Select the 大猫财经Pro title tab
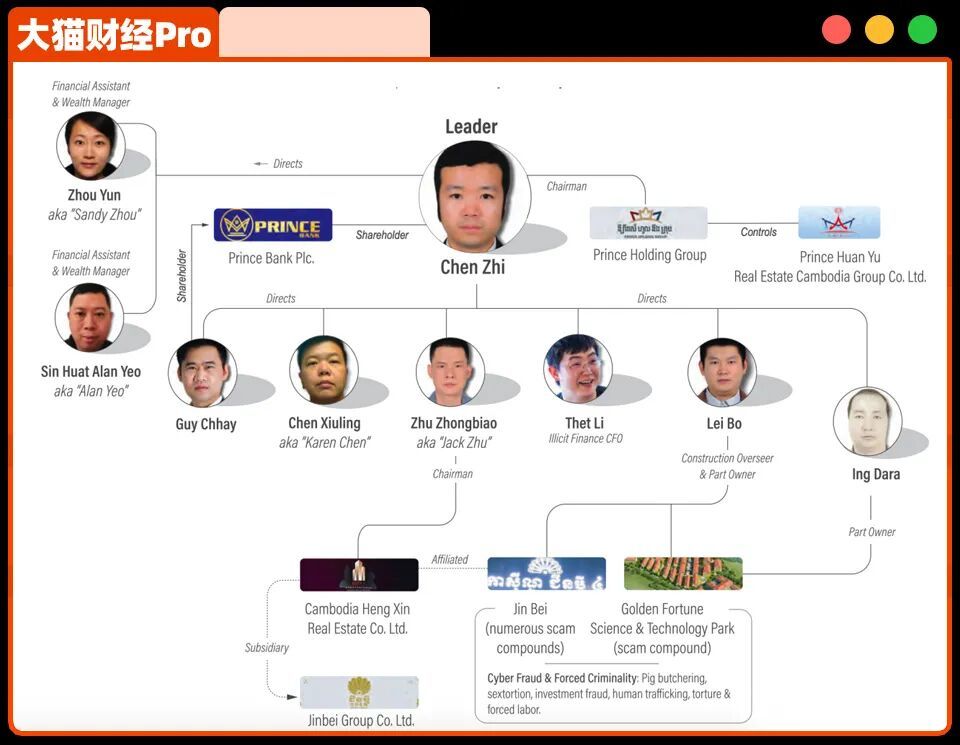The width and height of the screenshot is (960, 745). tap(114, 34)
